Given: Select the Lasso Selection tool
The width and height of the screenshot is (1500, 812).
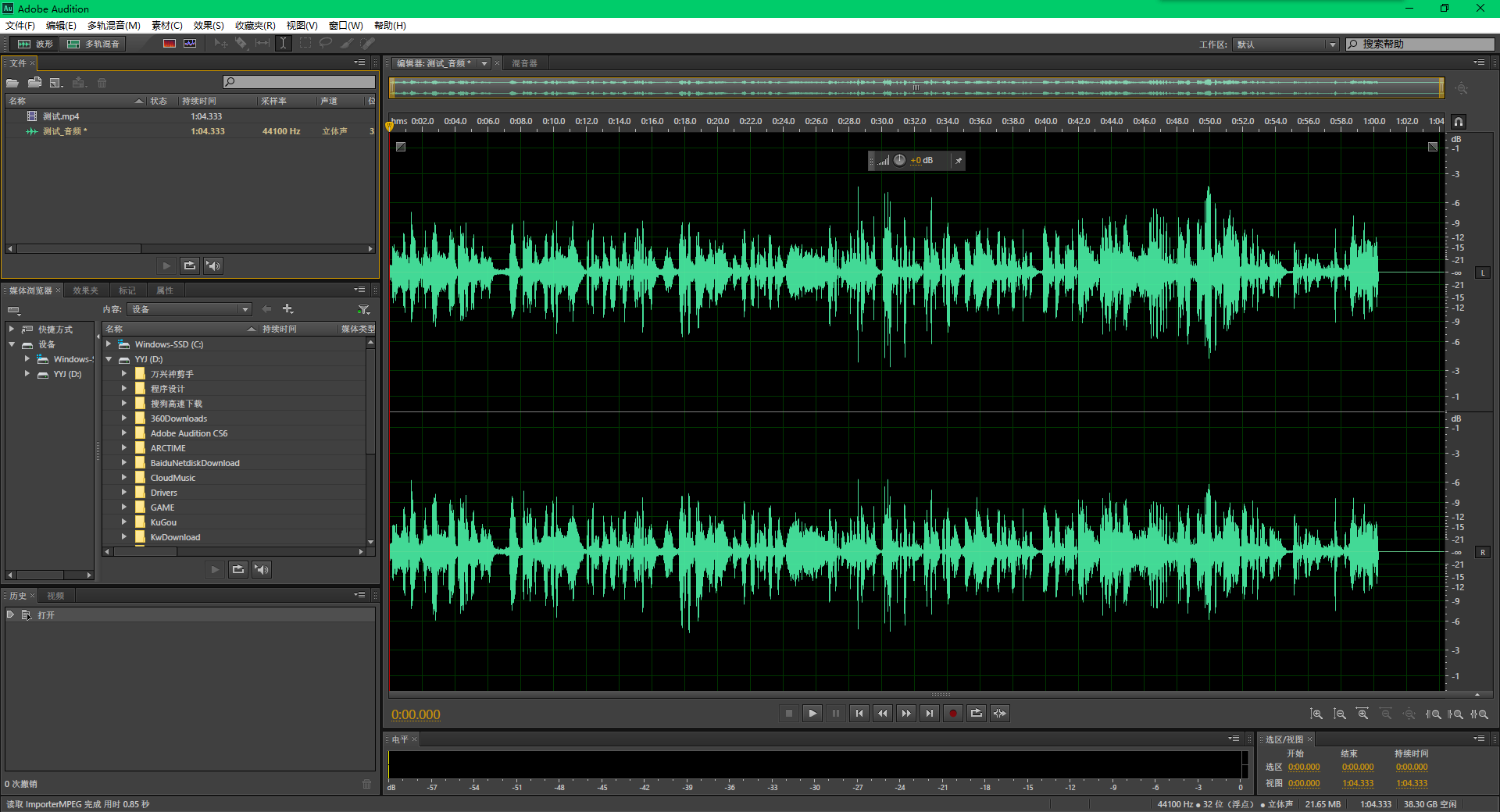Looking at the screenshot, I should (x=326, y=44).
